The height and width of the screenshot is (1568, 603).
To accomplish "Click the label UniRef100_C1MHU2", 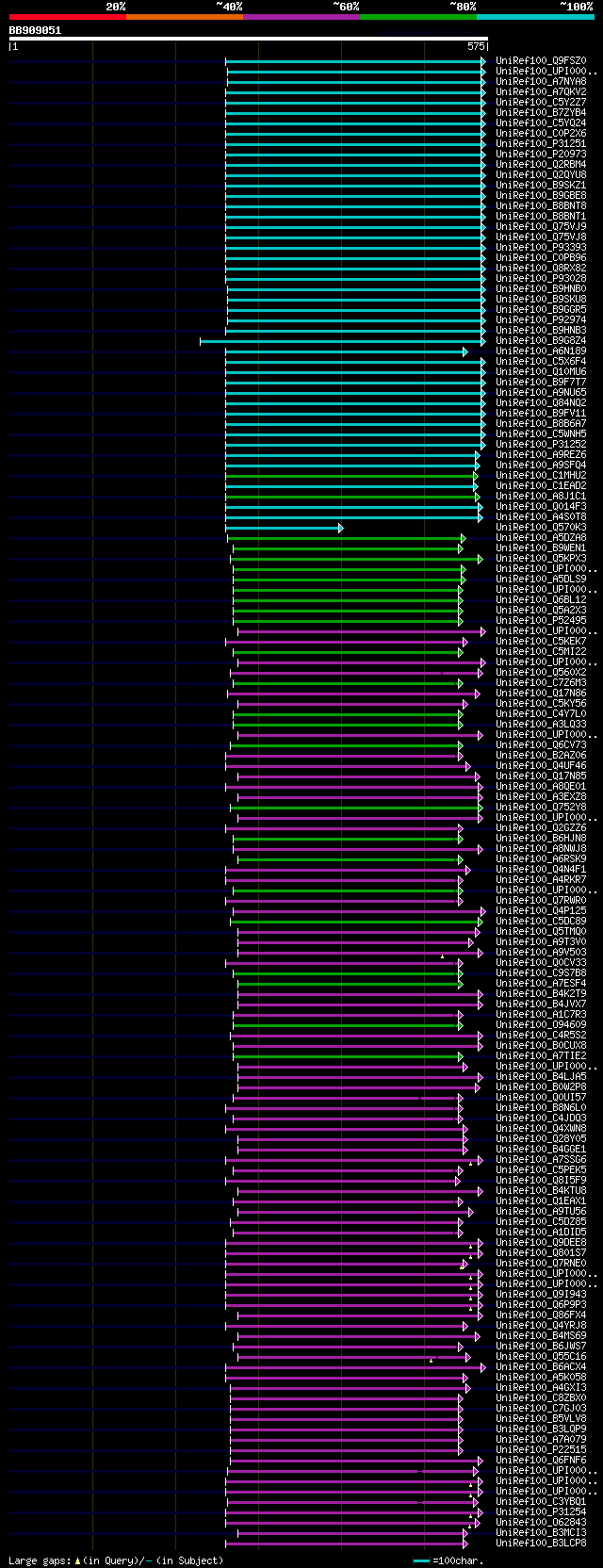I will point(541,475).
